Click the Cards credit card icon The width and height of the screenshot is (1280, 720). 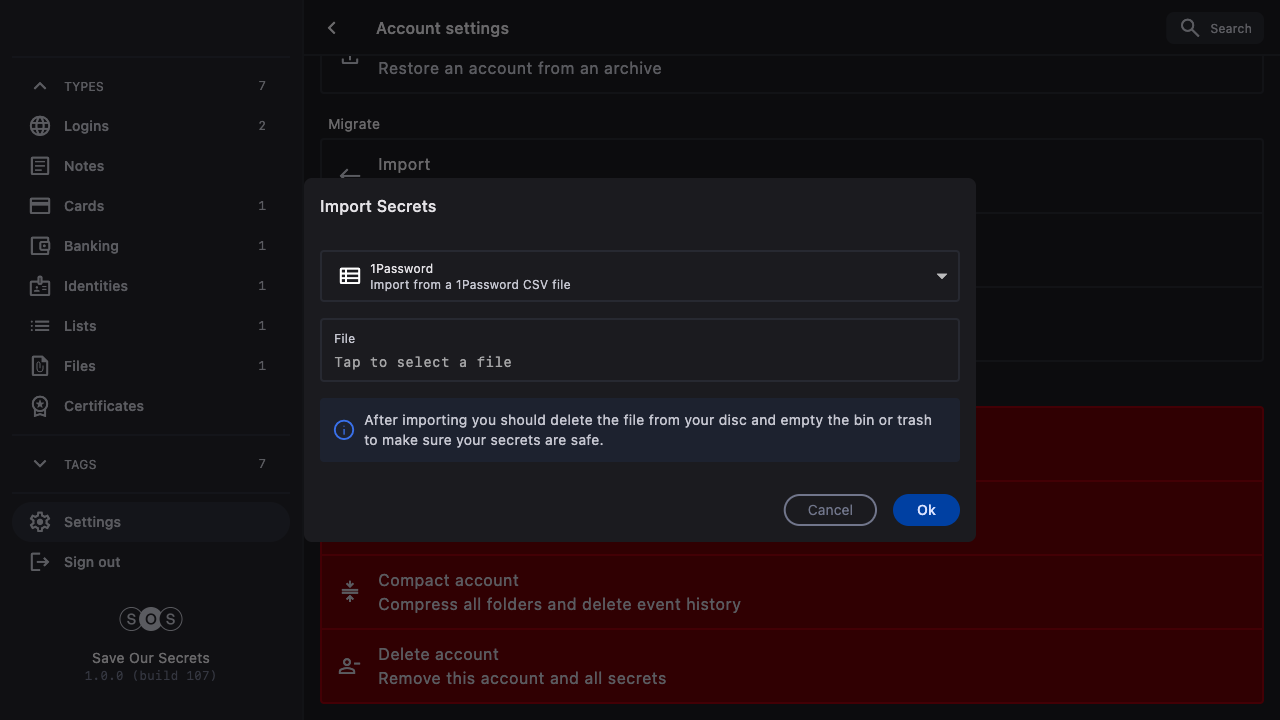click(40, 206)
